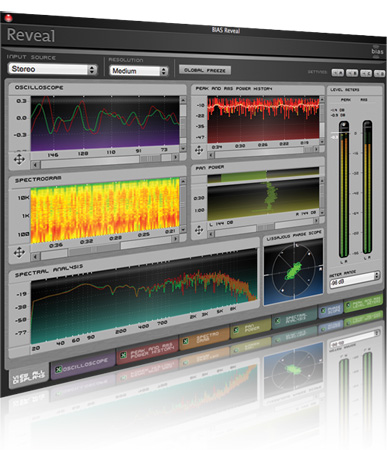
Task: Click the Spectrogram scroll-right arrow
Action: click(175, 239)
